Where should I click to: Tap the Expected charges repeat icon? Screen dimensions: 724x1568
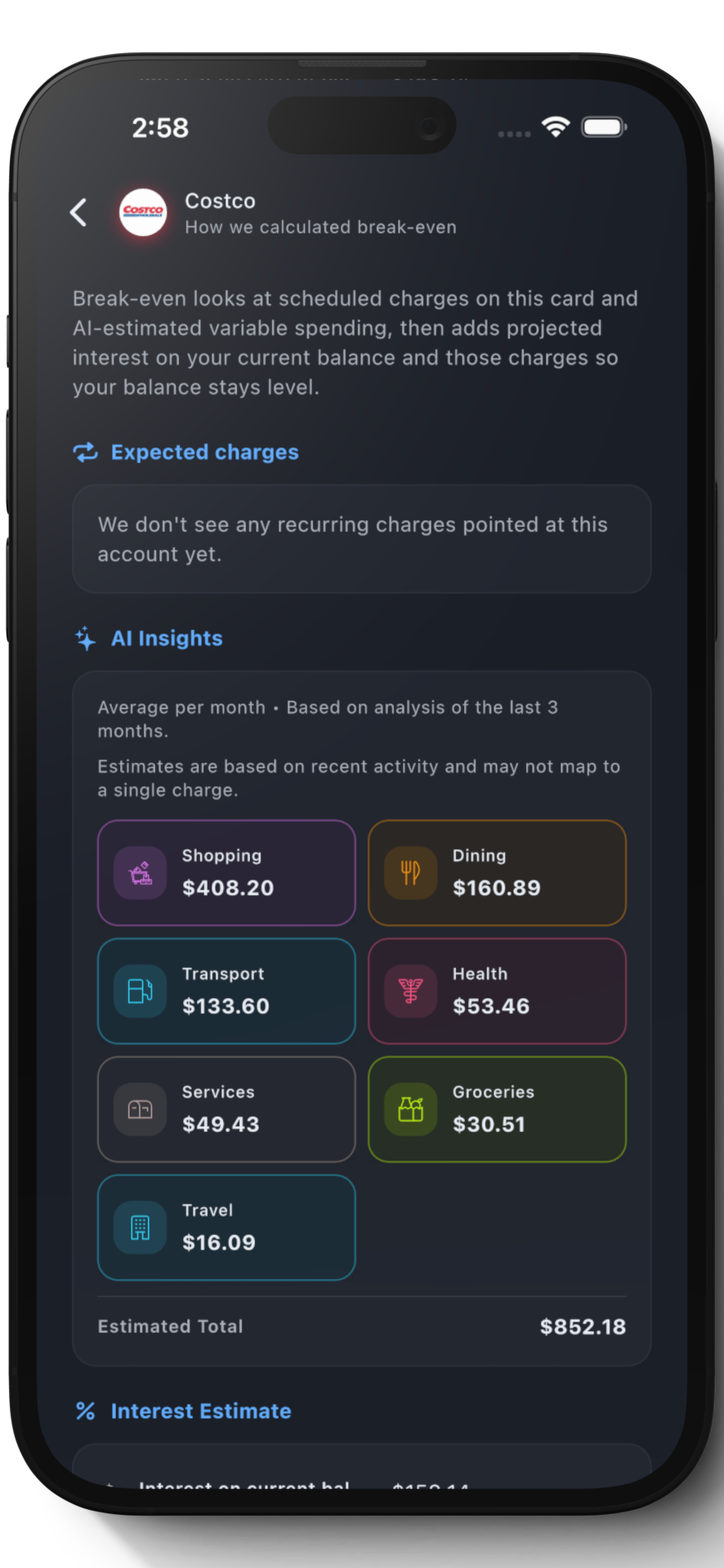[x=86, y=452]
